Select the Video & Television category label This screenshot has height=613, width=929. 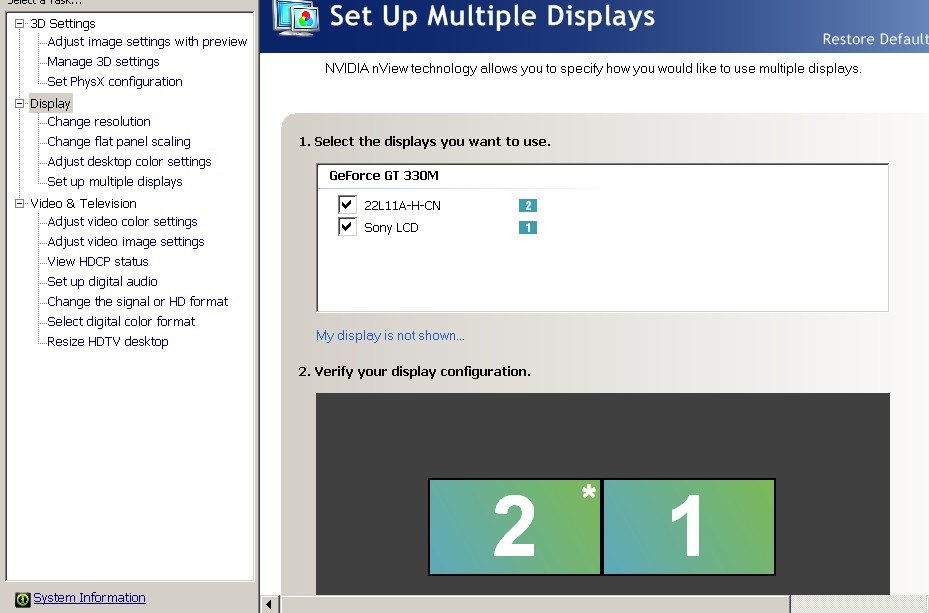[84, 204]
